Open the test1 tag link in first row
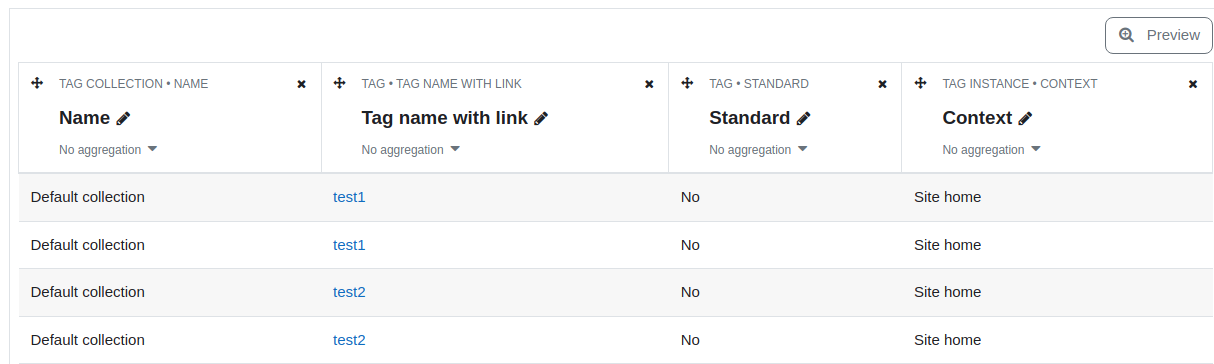1214x364 pixels. click(x=349, y=197)
